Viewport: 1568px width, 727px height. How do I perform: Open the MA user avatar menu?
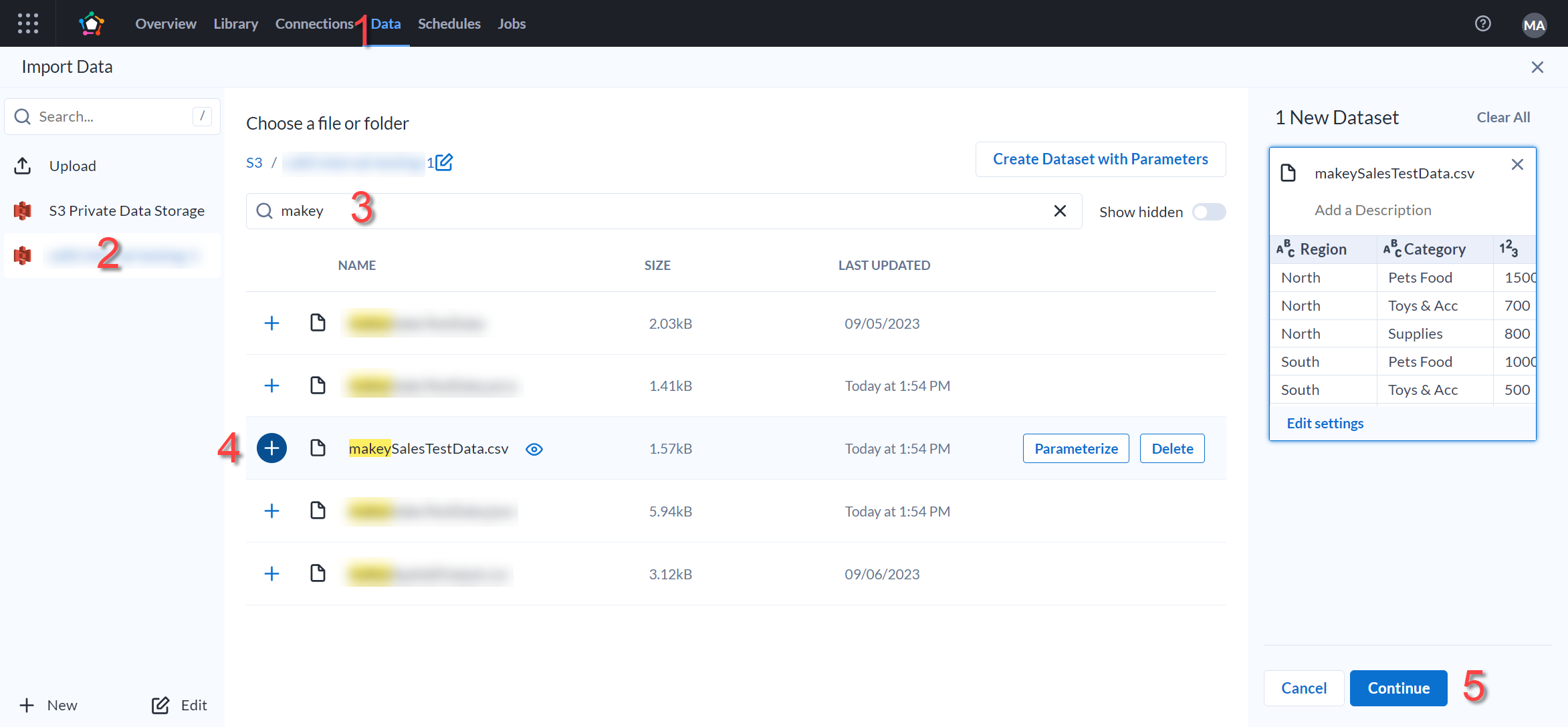(x=1534, y=25)
